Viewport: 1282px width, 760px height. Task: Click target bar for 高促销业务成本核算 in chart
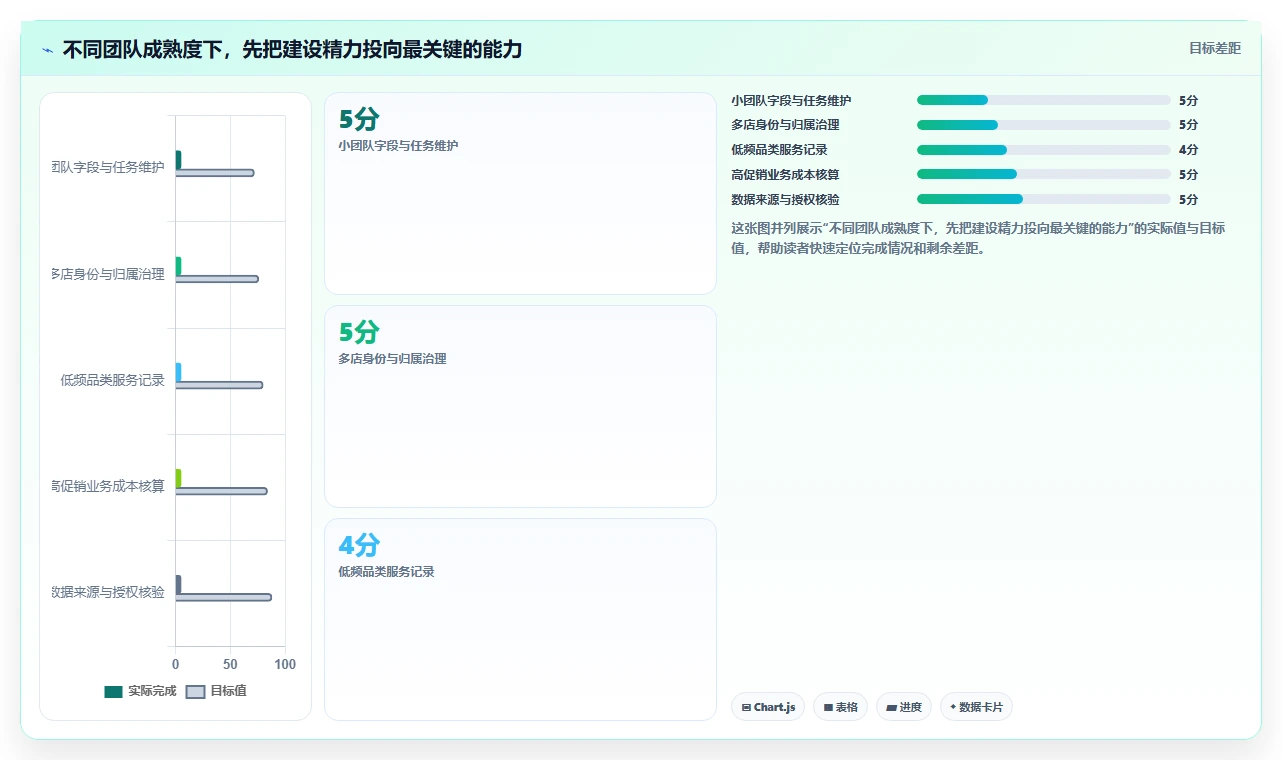(221, 491)
